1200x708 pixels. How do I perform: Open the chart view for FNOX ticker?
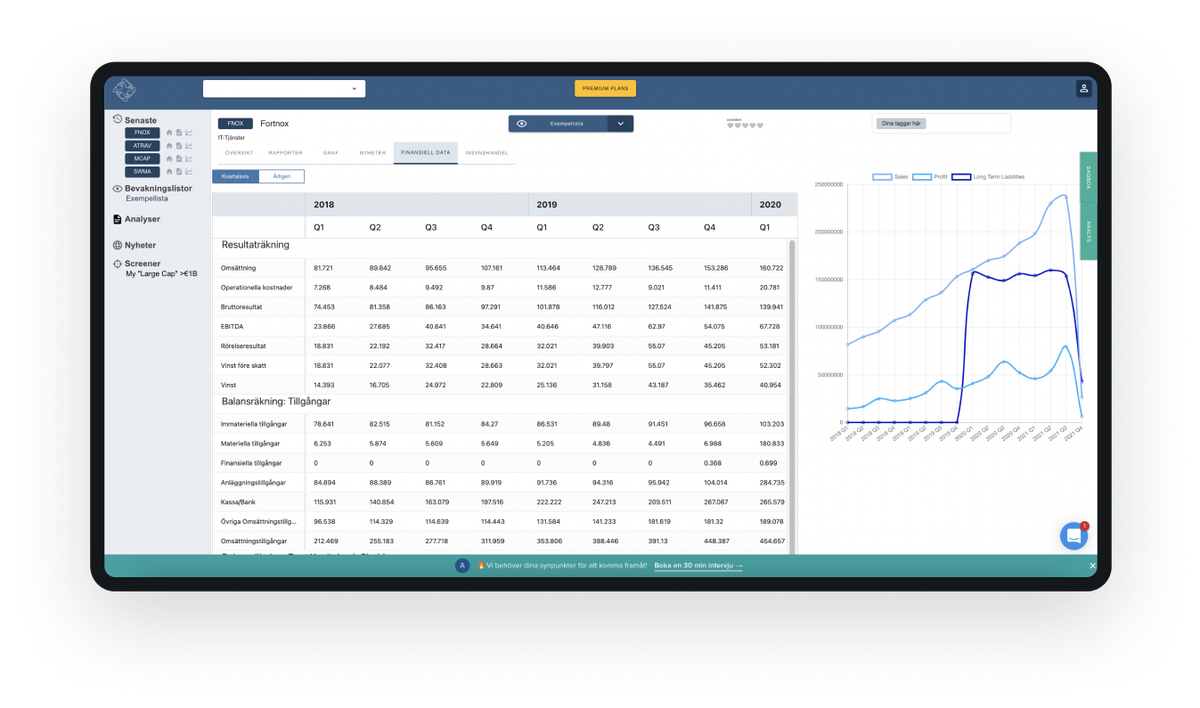[x=188, y=132]
